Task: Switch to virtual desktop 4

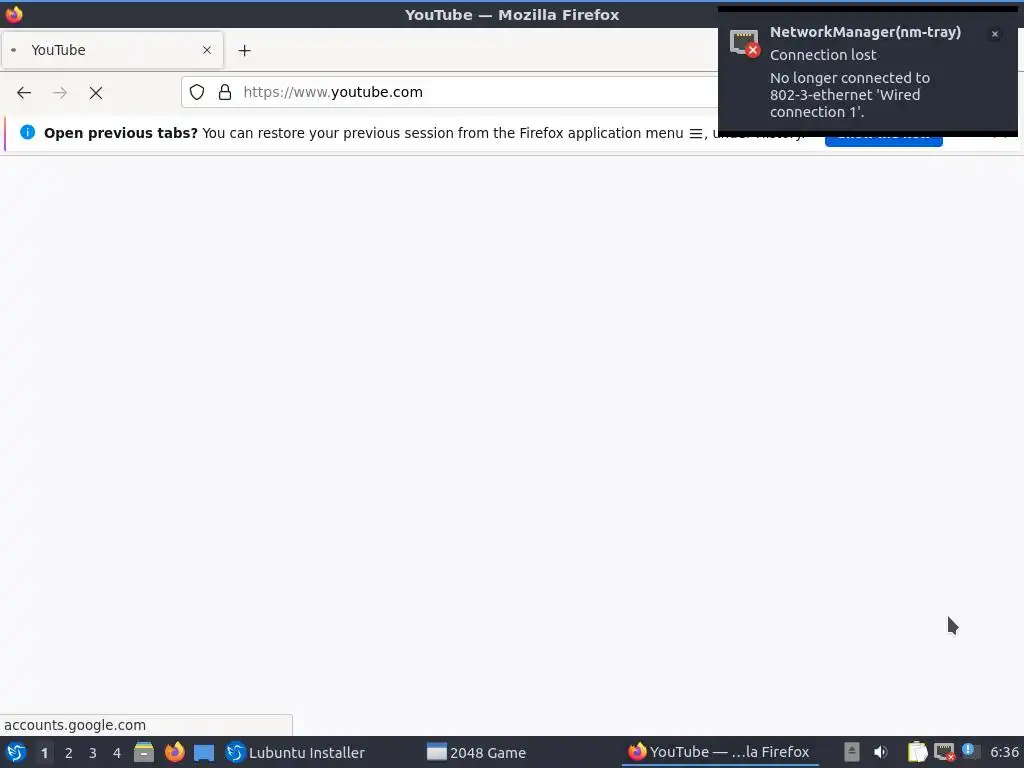Action: 117,753
